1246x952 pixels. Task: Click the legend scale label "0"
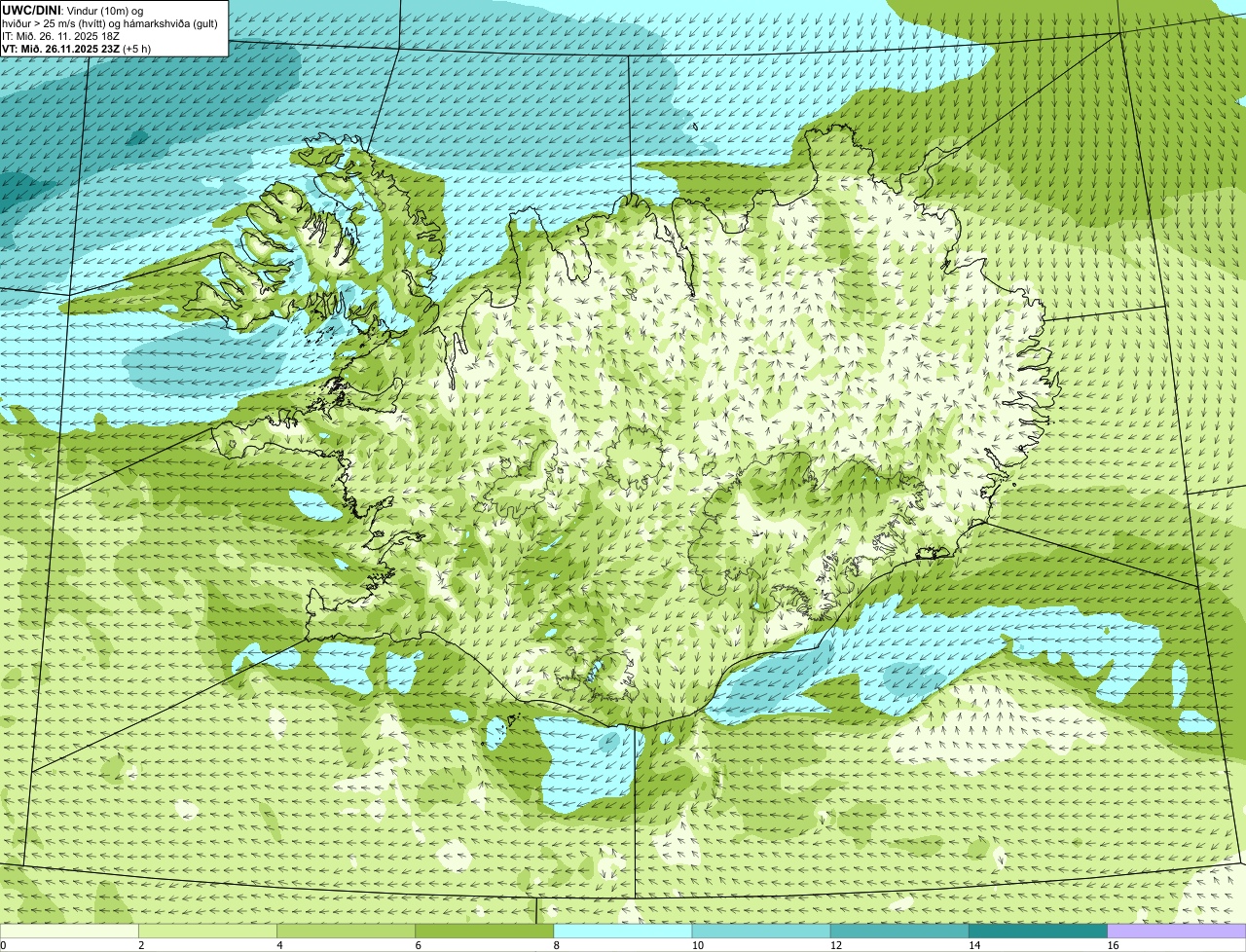pyautogui.click(x=3, y=945)
